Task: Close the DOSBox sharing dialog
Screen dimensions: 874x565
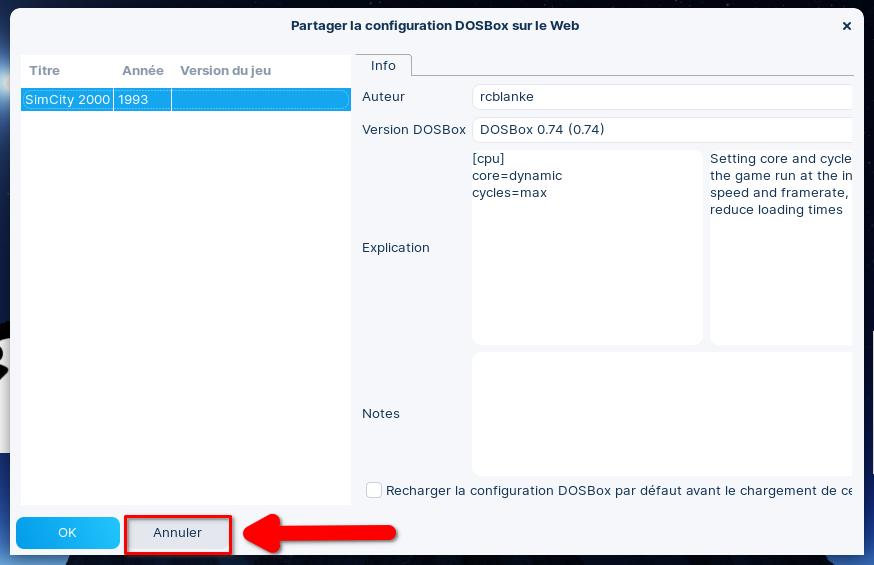Action: click(847, 26)
